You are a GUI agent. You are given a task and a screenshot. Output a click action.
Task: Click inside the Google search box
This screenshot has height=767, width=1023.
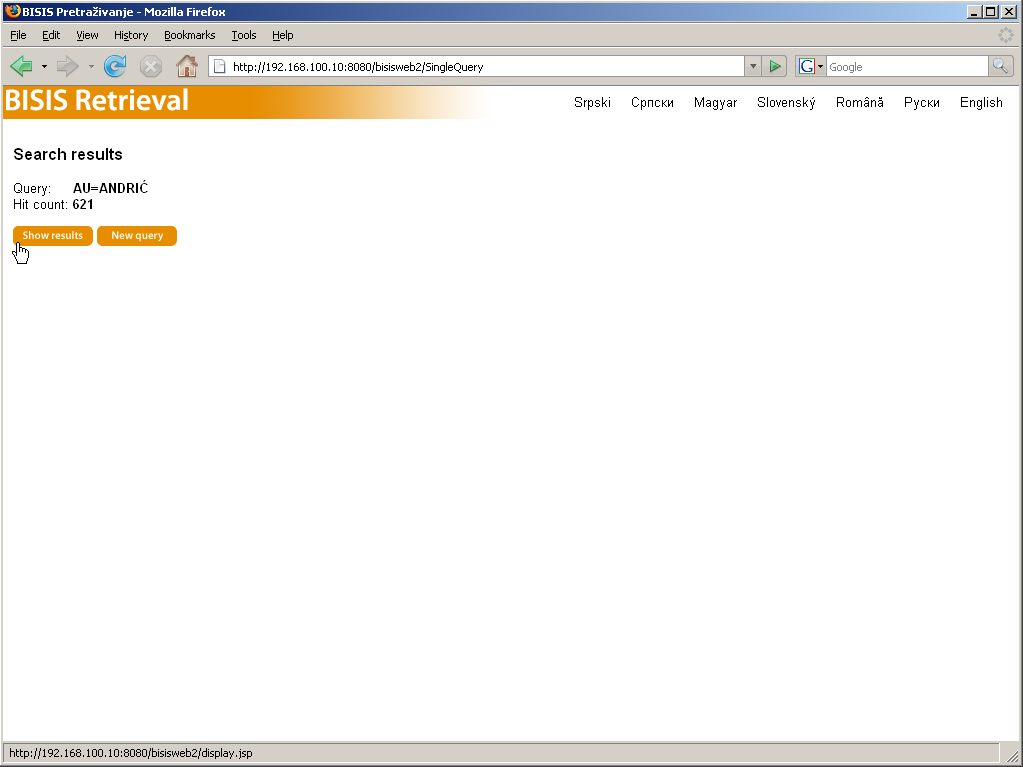click(x=907, y=67)
